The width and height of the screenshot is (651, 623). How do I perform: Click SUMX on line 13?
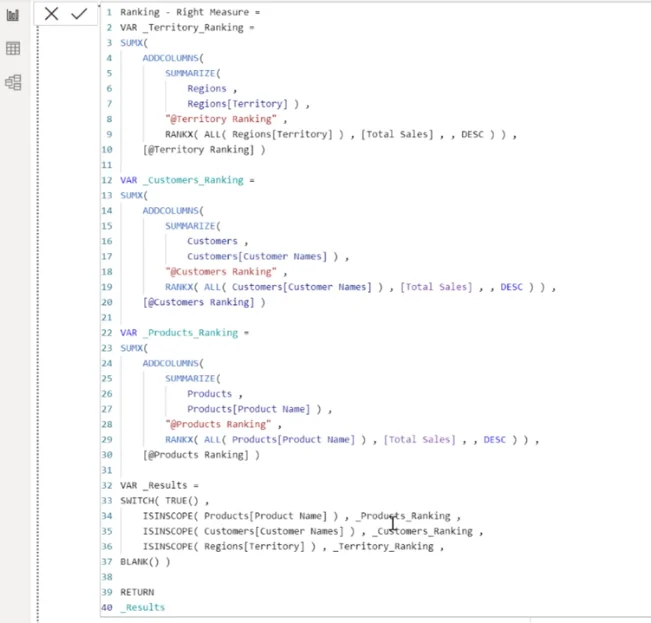pos(132,195)
